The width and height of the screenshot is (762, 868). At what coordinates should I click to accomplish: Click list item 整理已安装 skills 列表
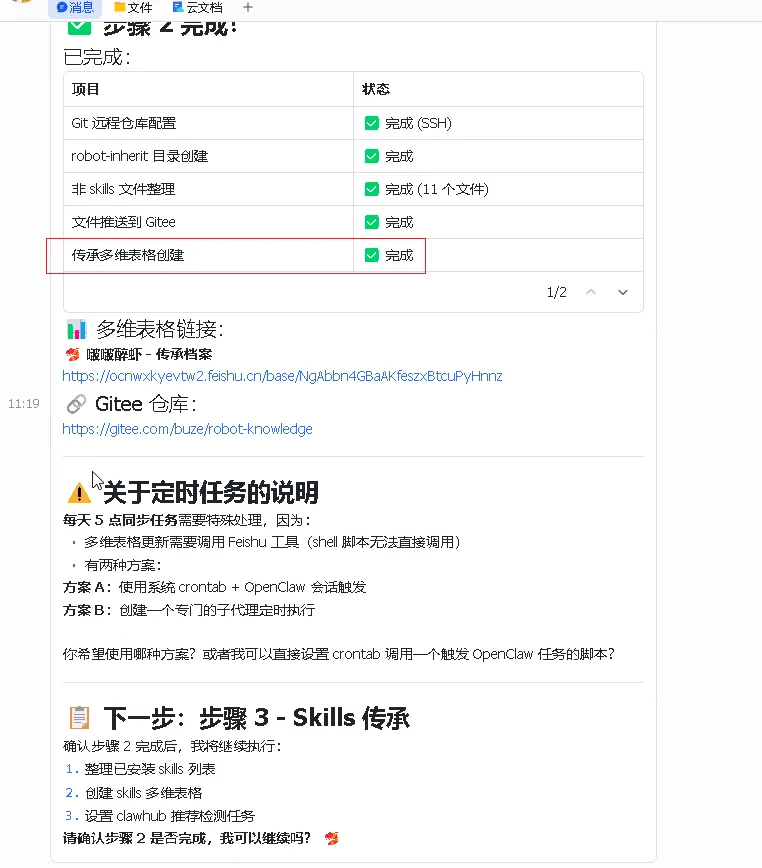pos(149,769)
